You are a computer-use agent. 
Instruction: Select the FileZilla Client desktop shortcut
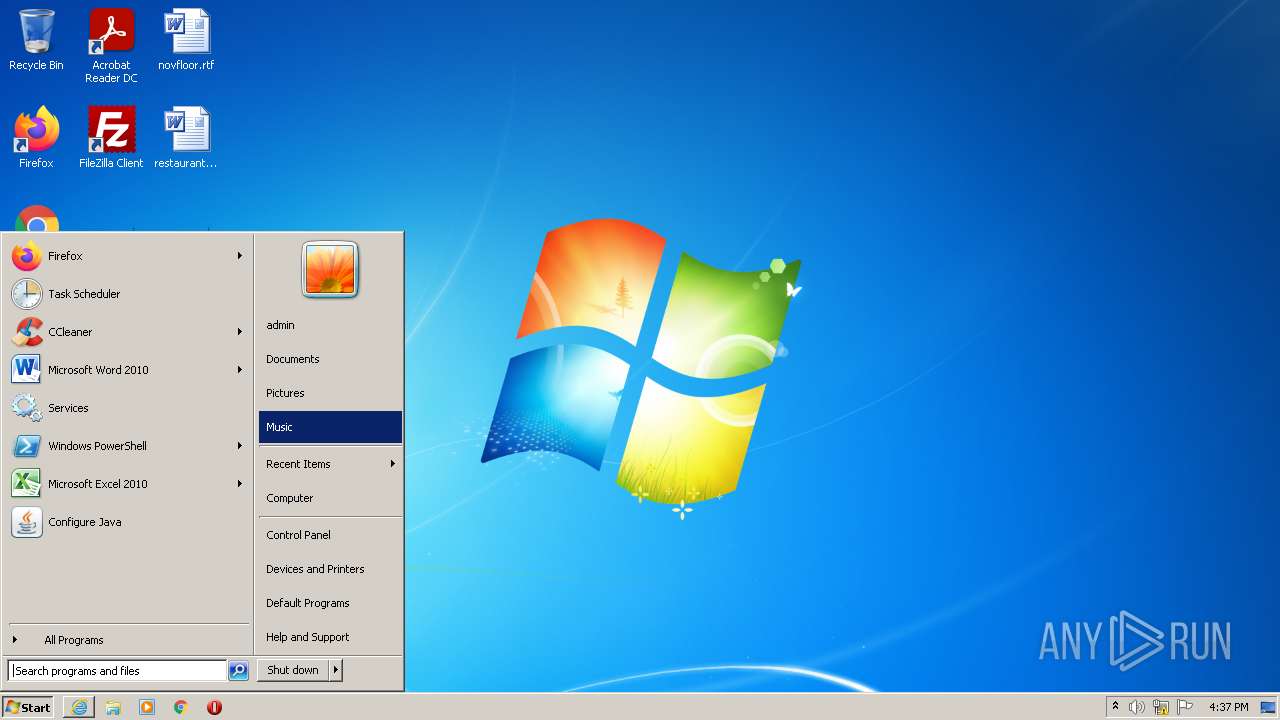pyautogui.click(x=111, y=137)
